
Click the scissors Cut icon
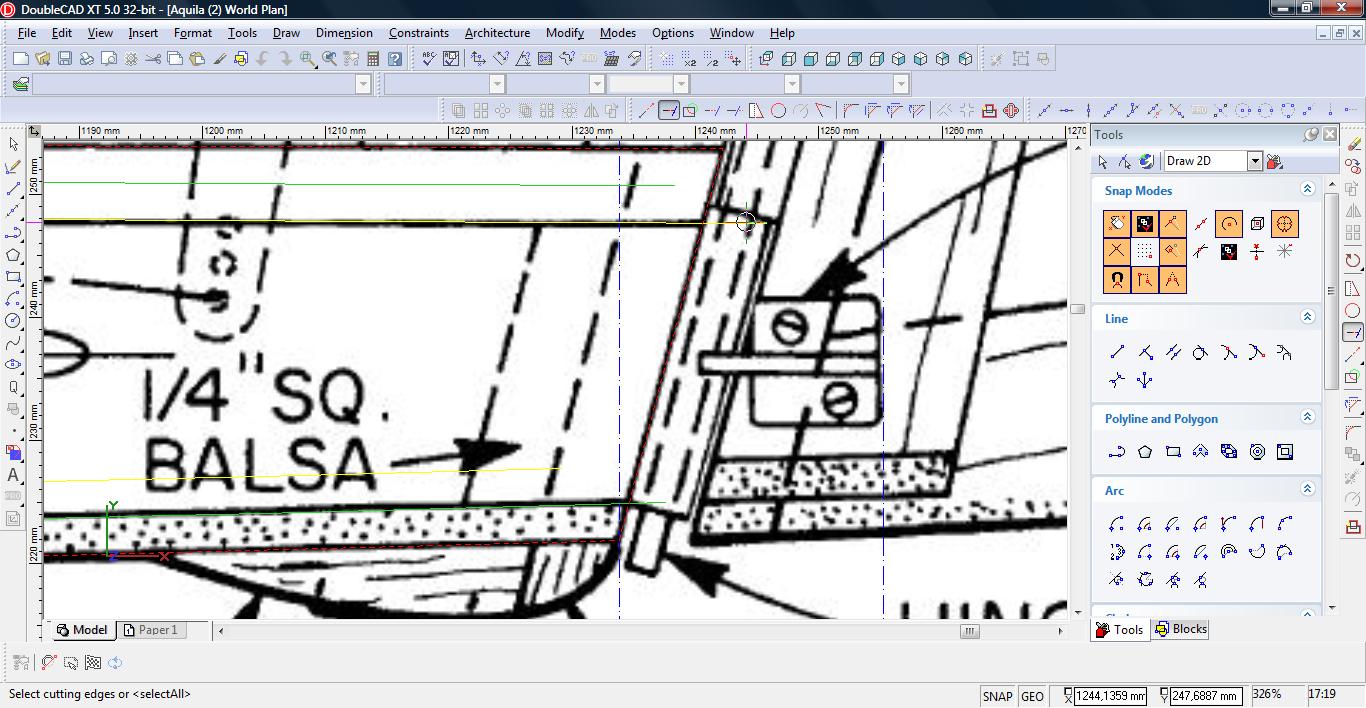pyautogui.click(x=153, y=59)
